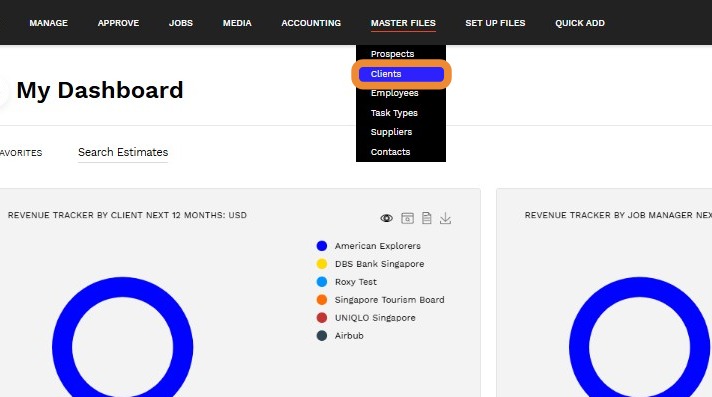Open the report document icon on the Revenue Tracker by Client panel
Screen dimensions: 712x397
click(426, 218)
